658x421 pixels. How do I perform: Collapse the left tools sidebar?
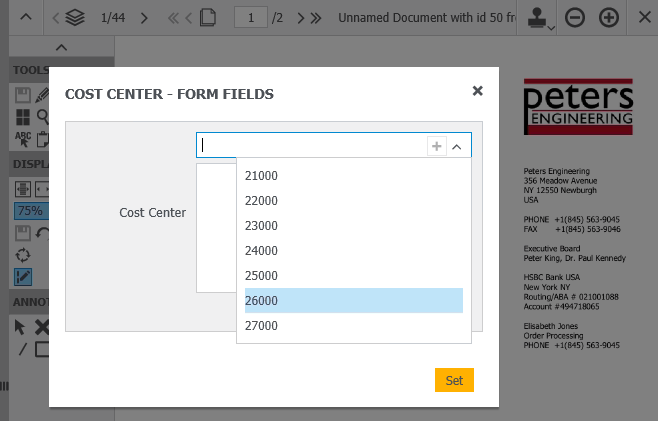tap(61, 48)
